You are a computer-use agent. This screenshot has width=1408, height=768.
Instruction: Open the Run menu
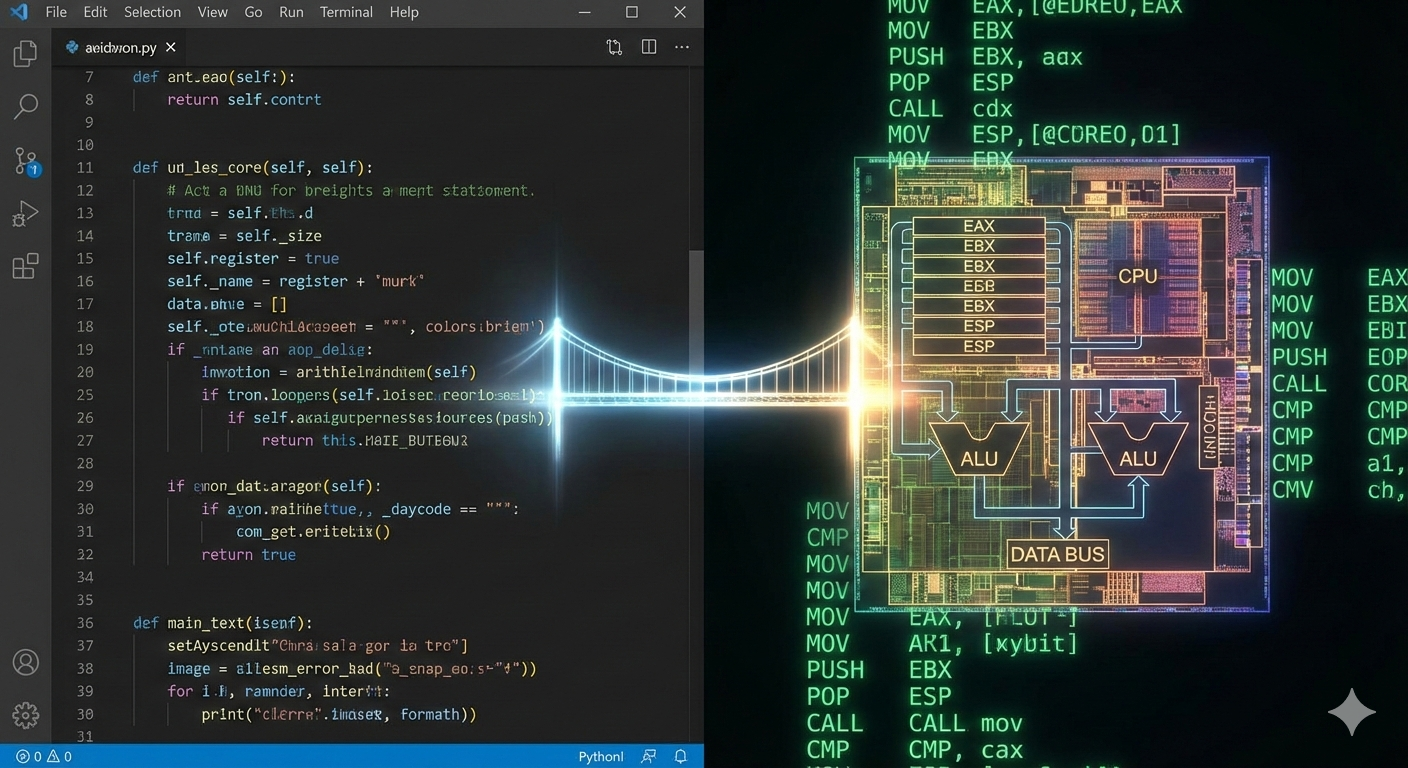click(x=290, y=12)
